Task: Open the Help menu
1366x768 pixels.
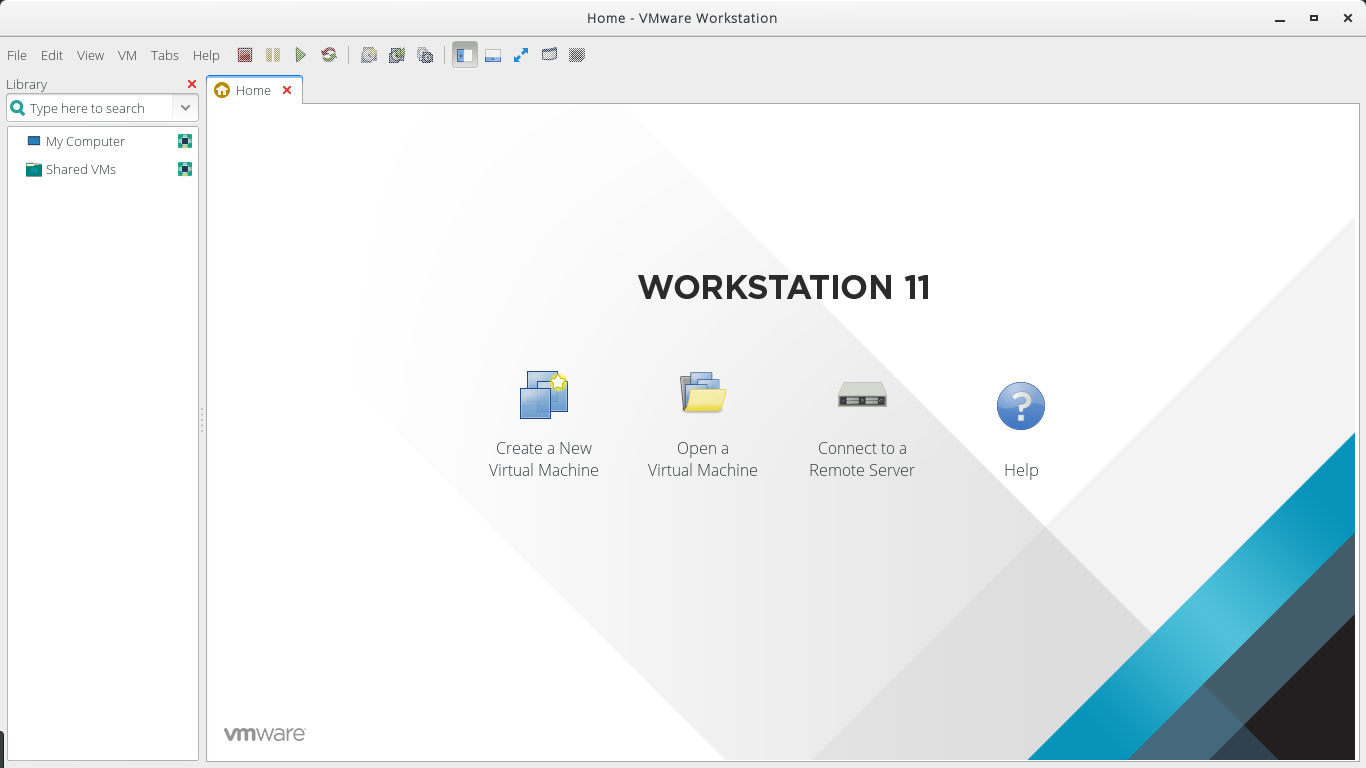Action: click(206, 55)
